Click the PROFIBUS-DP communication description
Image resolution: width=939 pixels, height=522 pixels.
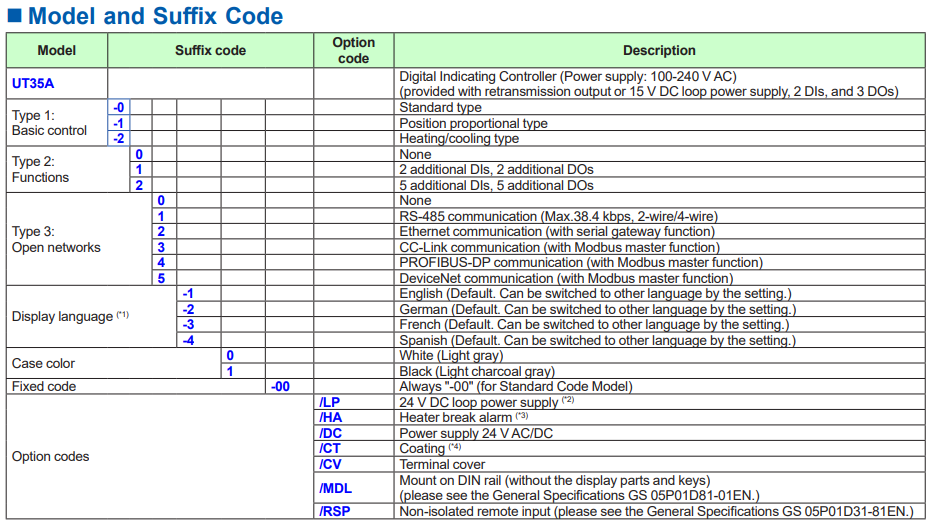pos(581,262)
